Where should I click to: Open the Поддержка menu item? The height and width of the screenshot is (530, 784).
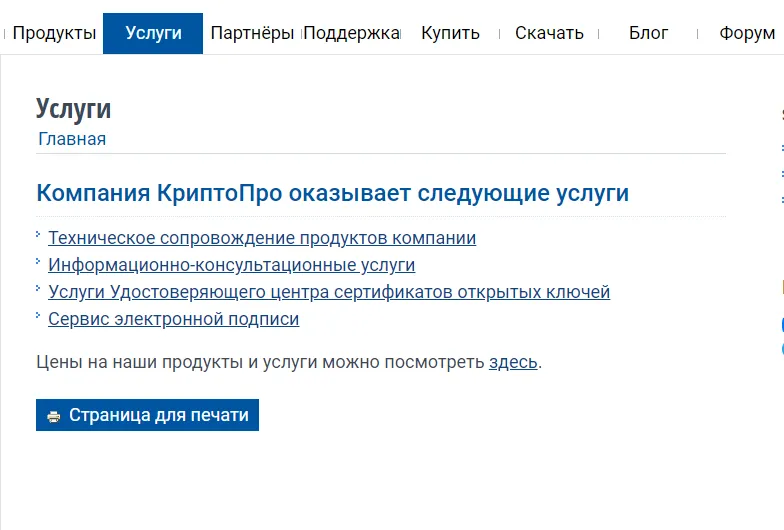click(351, 33)
